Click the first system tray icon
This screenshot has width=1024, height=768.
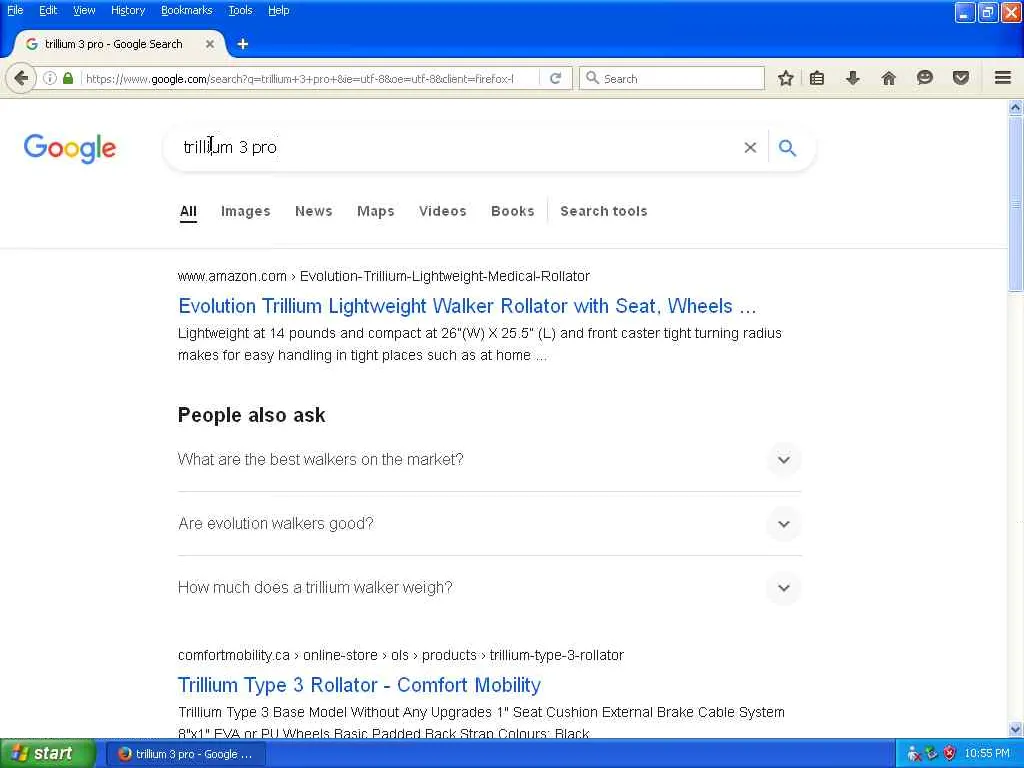click(914, 754)
